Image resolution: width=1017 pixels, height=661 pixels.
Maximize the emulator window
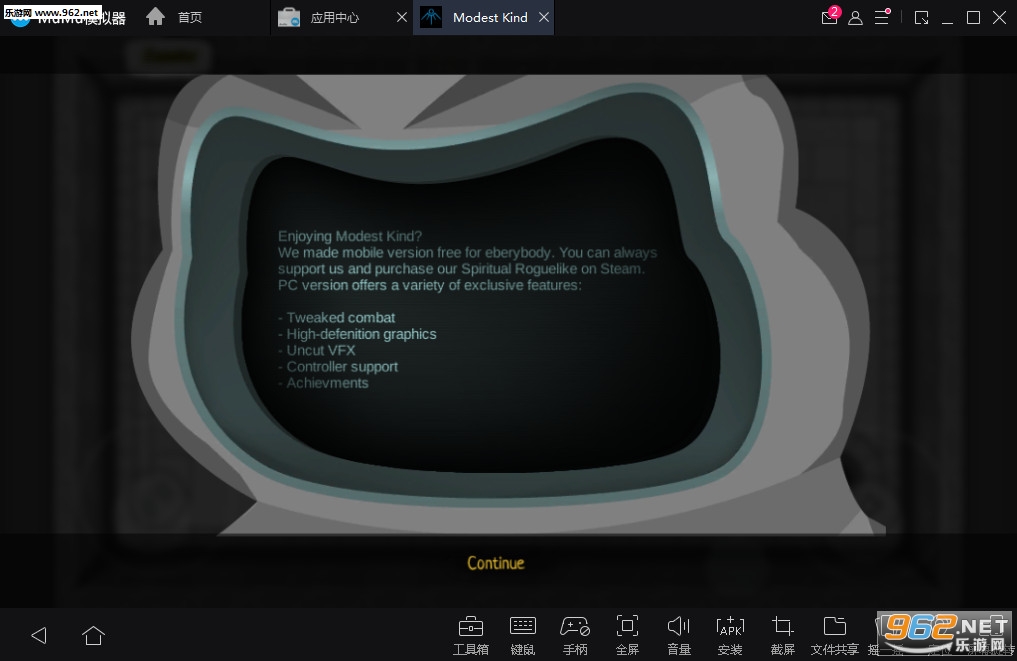[974, 18]
